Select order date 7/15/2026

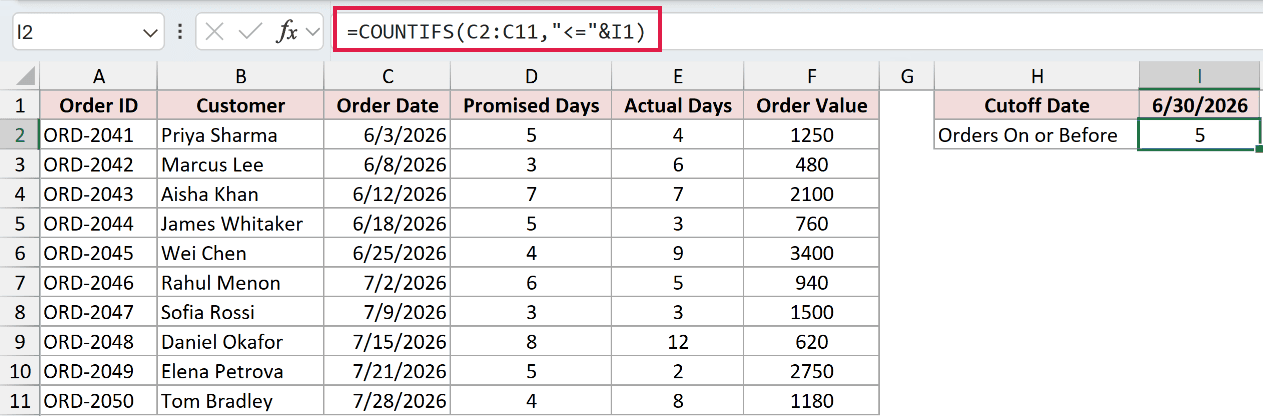(387, 343)
